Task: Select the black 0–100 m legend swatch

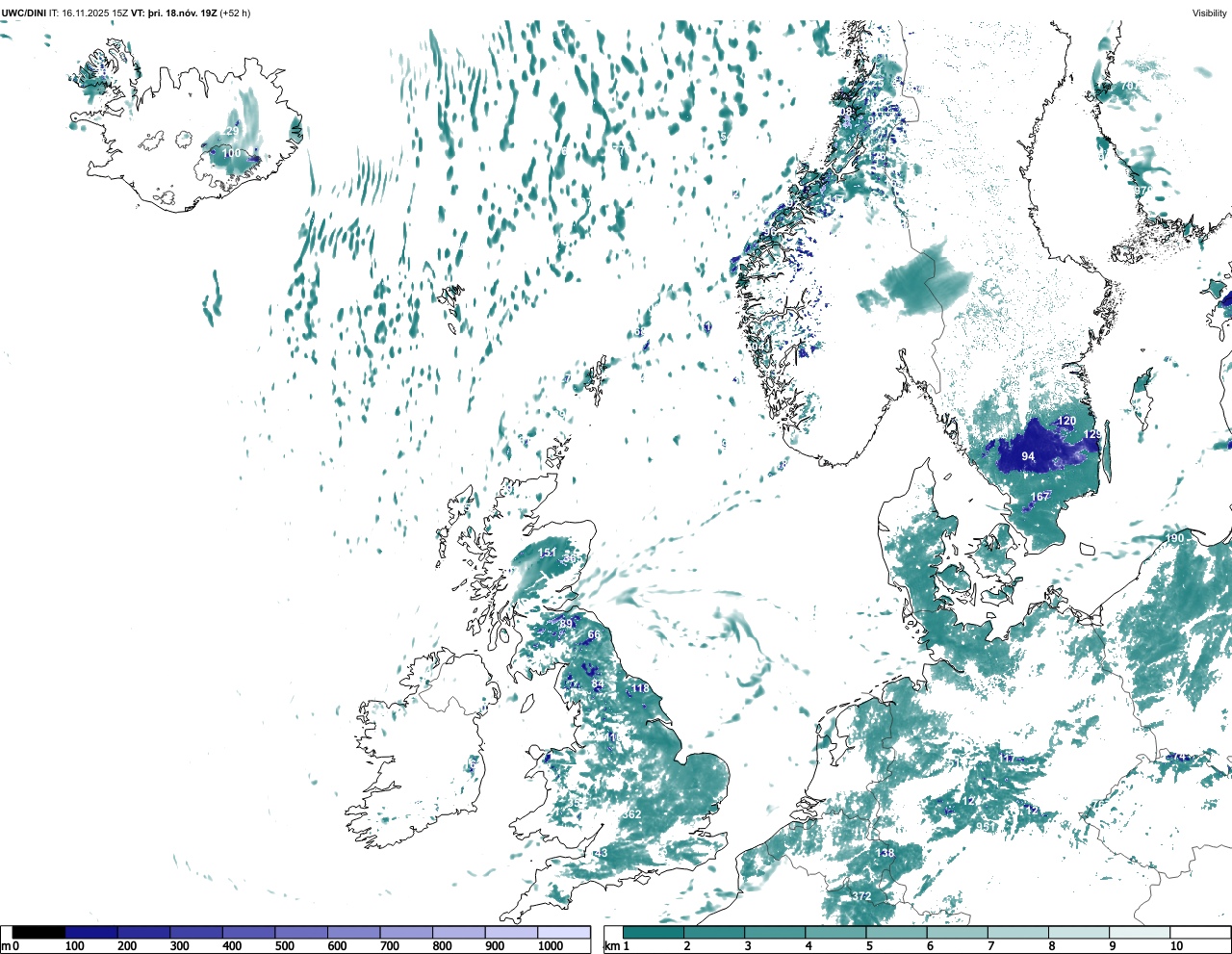Action: click(x=38, y=932)
